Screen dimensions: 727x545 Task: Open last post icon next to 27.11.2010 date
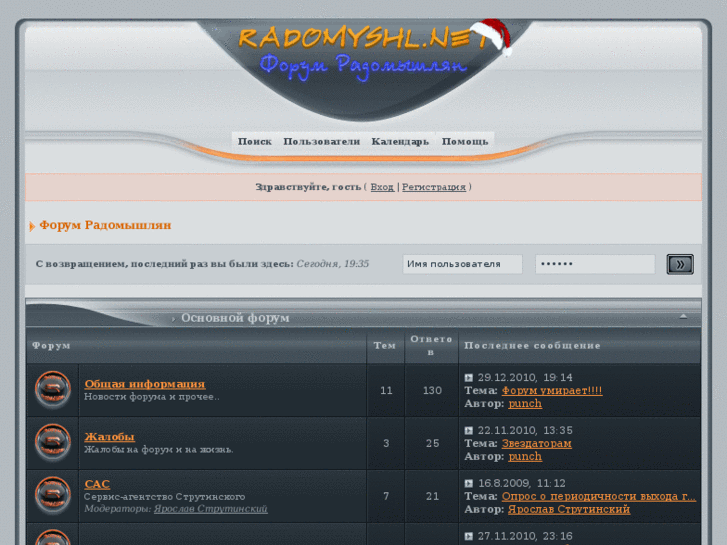469,537
